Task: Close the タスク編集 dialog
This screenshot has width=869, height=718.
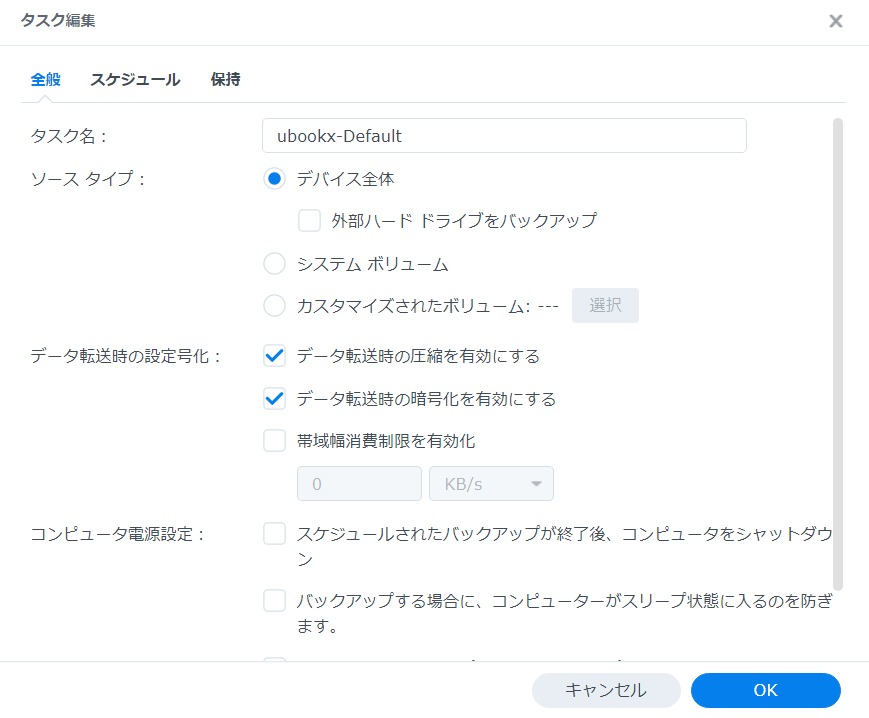Action: coord(836,20)
